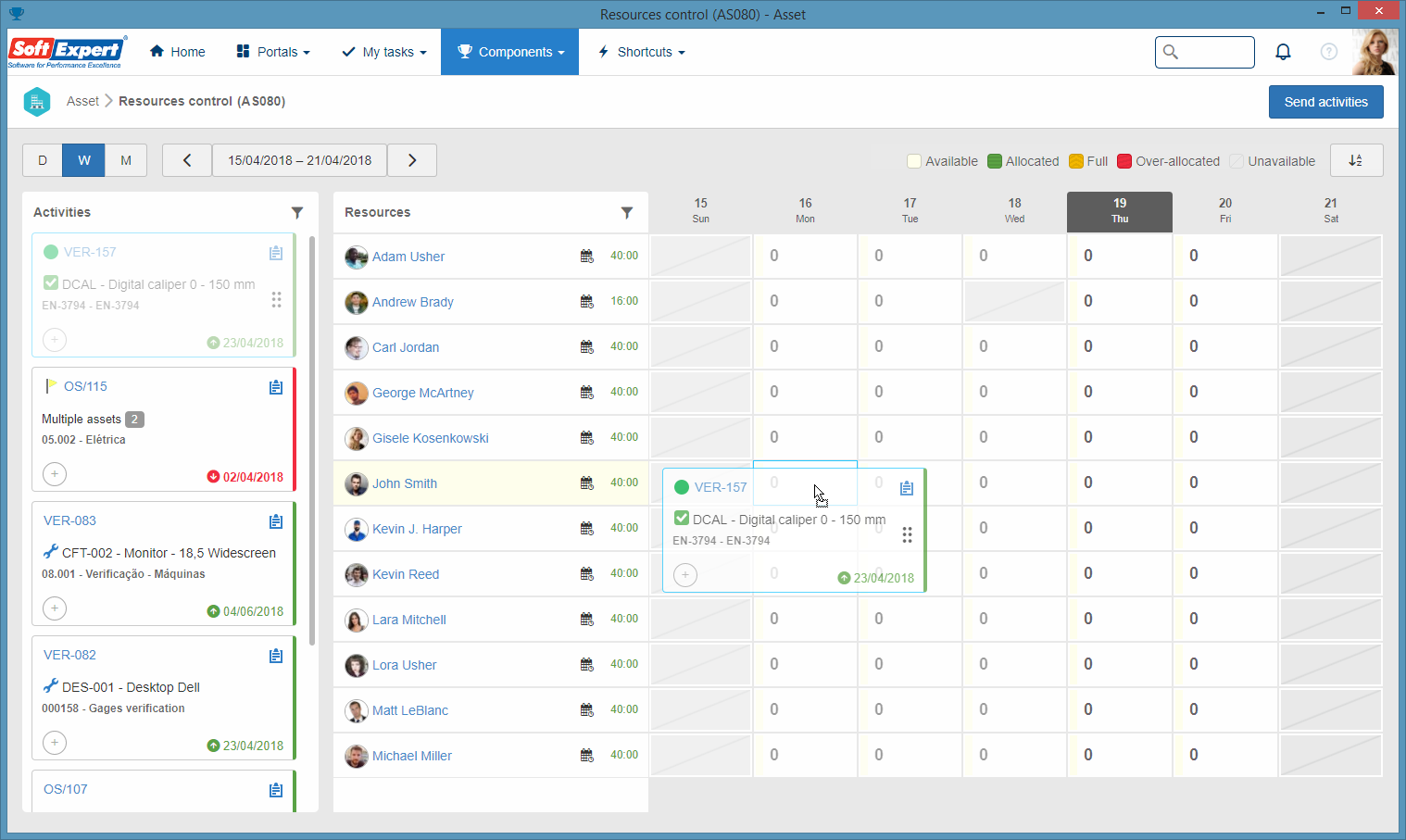
Task: Open Matt LeBlanc resource link
Action: (x=410, y=710)
